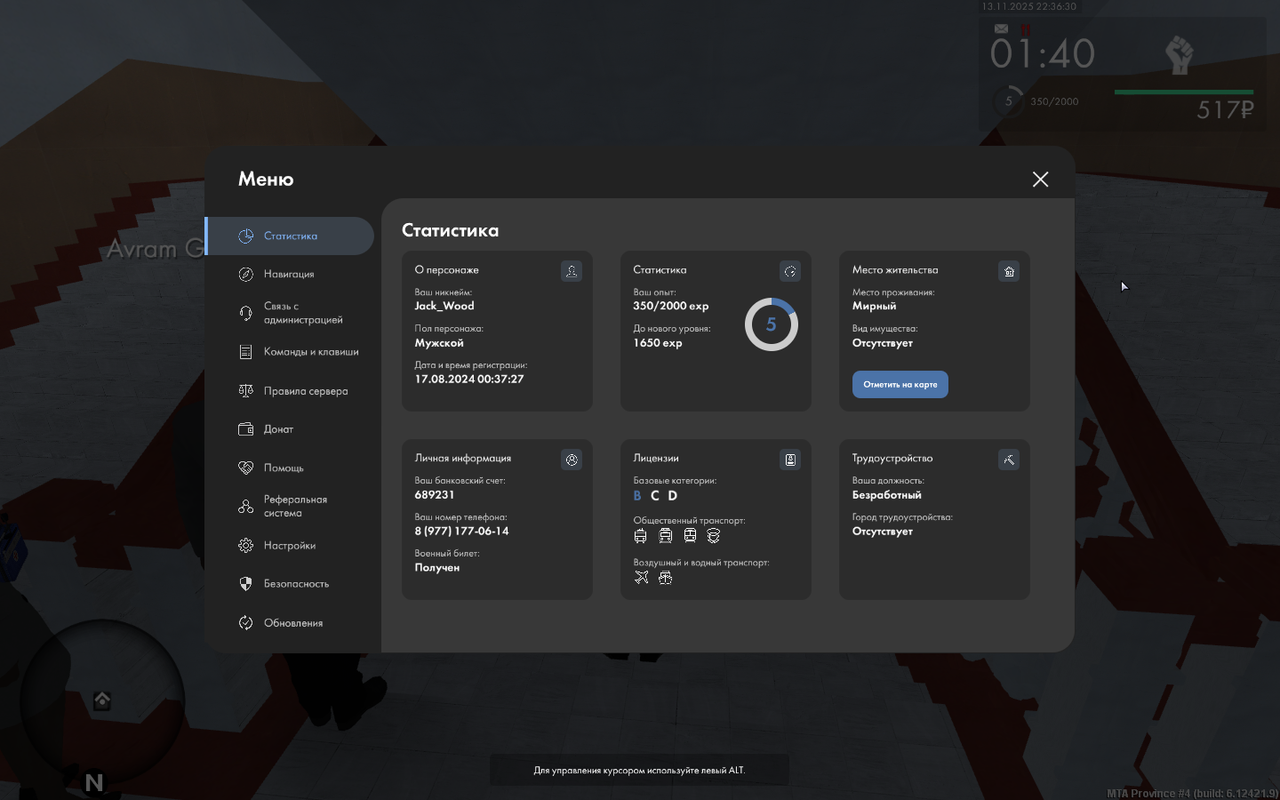Viewport: 1280px width, 800px height.
Task: Click the airplane license icon
Action: point(641,577)
